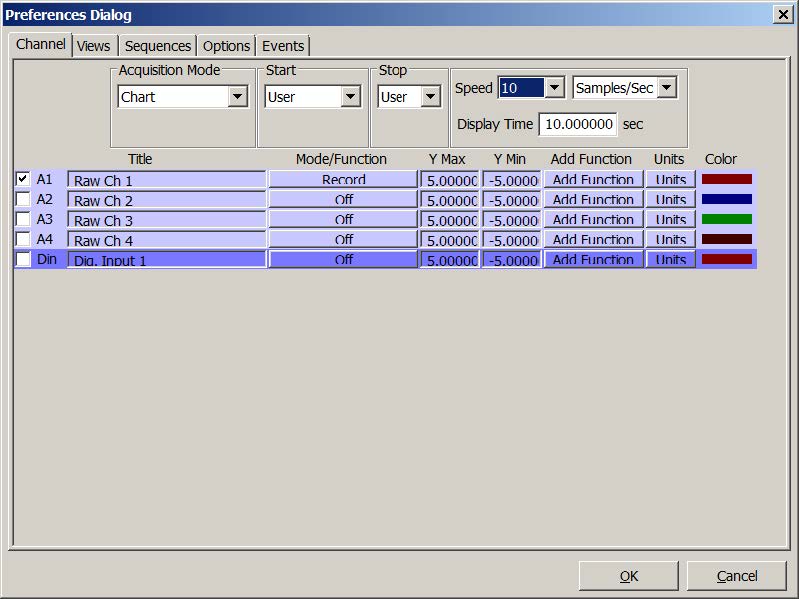This screenshot has width=799, height=599.
Task: Select the Events tab
Action: pos(283,46)
